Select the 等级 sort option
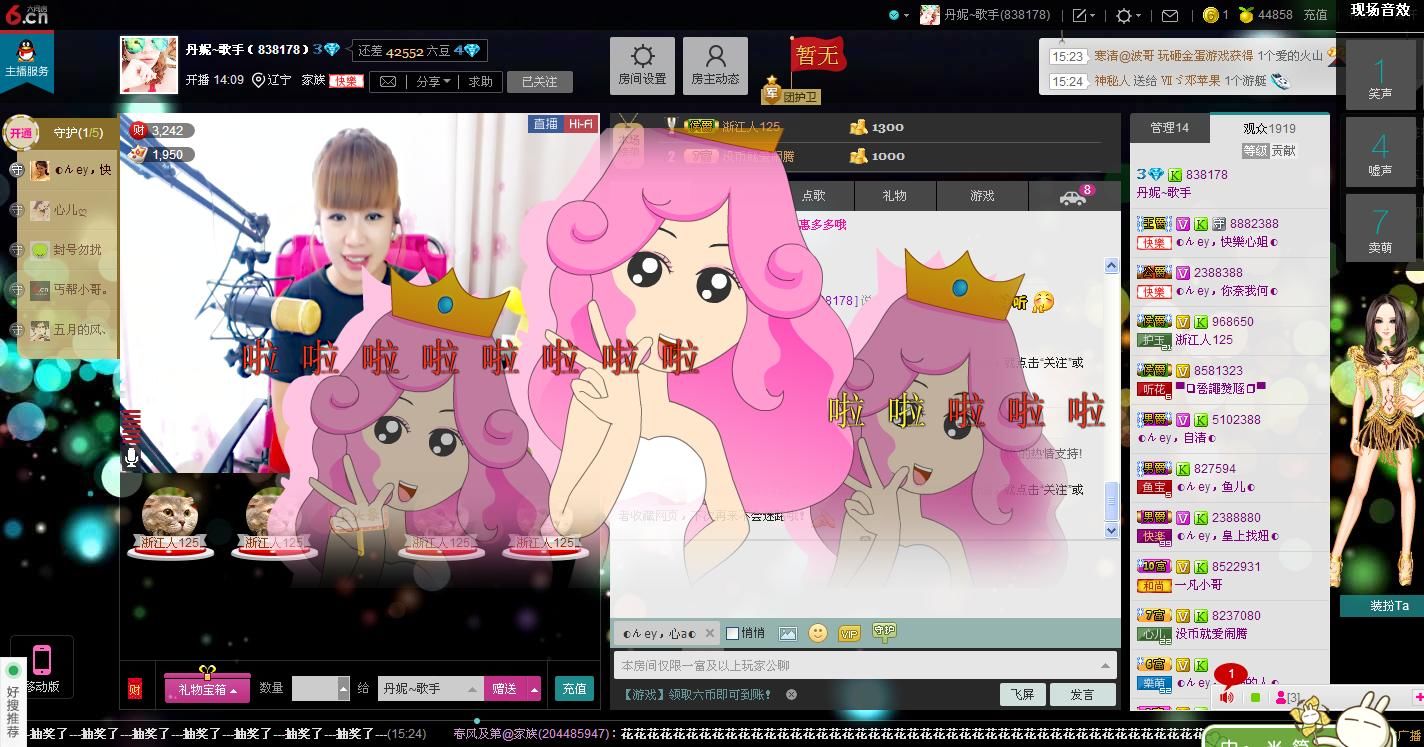1424x747 pixels. tap(1255, 151)
